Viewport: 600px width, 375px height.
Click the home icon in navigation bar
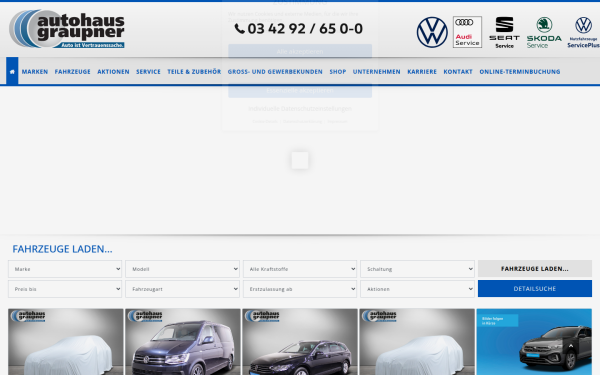pos(12,71)
